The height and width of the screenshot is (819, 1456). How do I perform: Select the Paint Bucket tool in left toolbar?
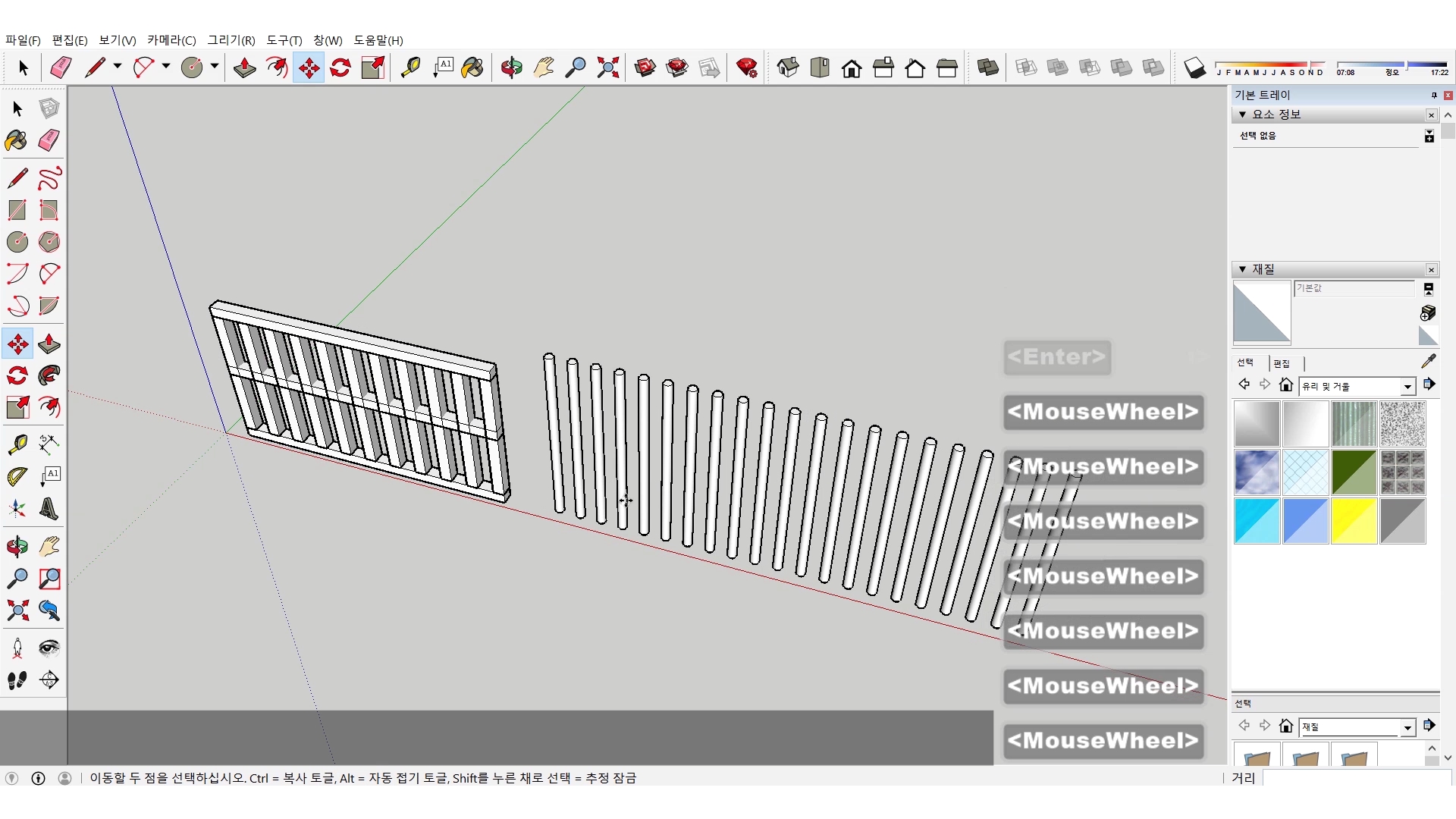tap(16, 140)
